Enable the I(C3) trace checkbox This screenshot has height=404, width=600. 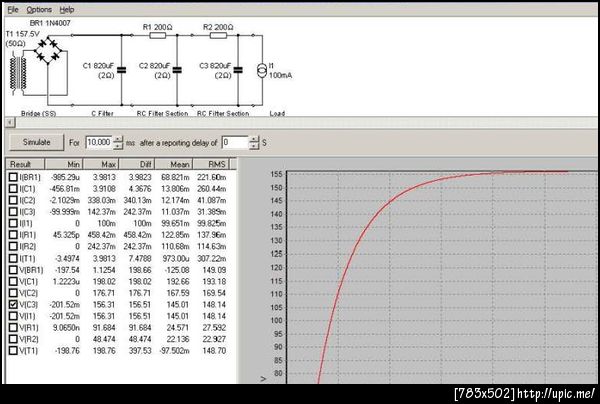coord(13,212)
